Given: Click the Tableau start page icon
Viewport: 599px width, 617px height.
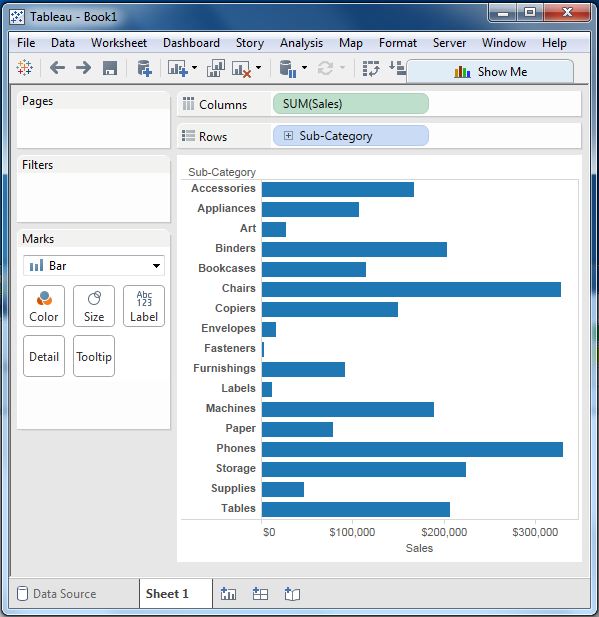Looking at the screenshot, I should click(24, 68).
